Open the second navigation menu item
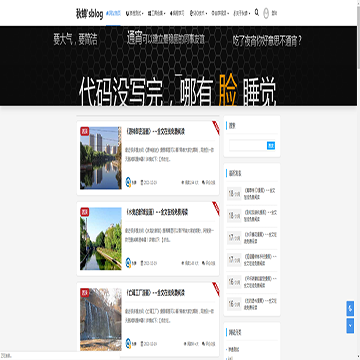 (134, 13)
